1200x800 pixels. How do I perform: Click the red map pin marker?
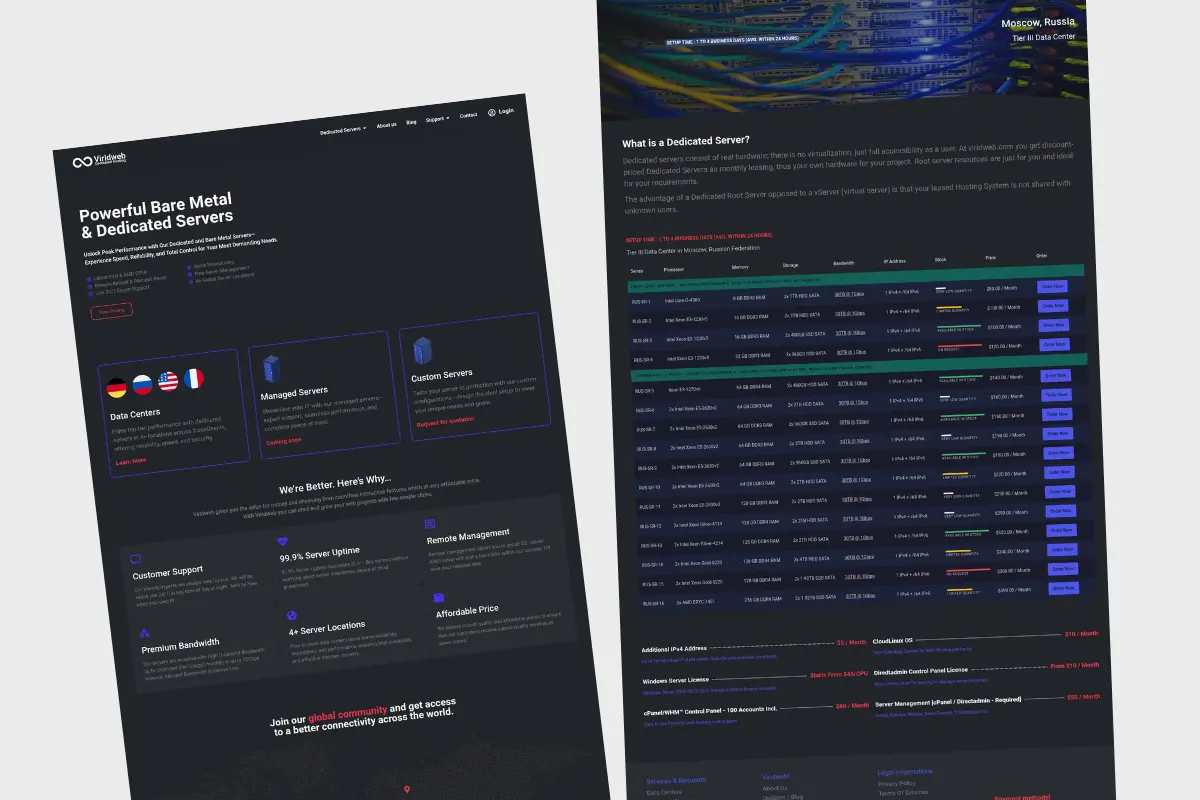[407, 790]
